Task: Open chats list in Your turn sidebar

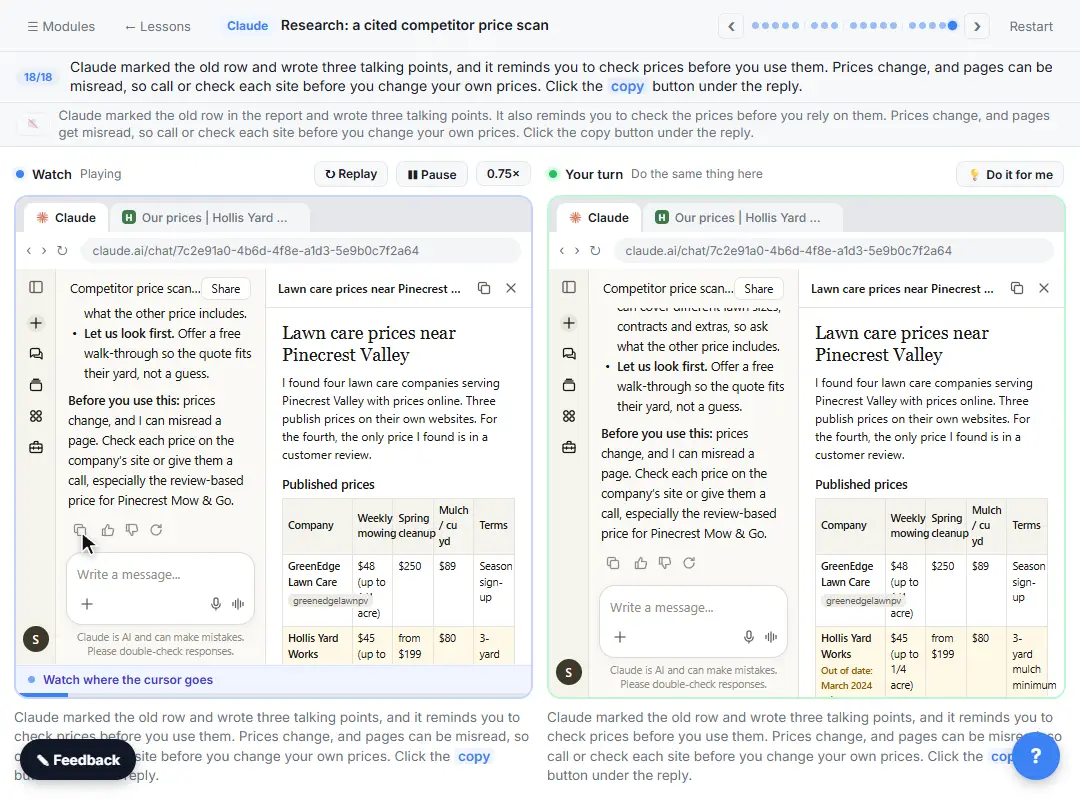Action: [x=569, y=353]
